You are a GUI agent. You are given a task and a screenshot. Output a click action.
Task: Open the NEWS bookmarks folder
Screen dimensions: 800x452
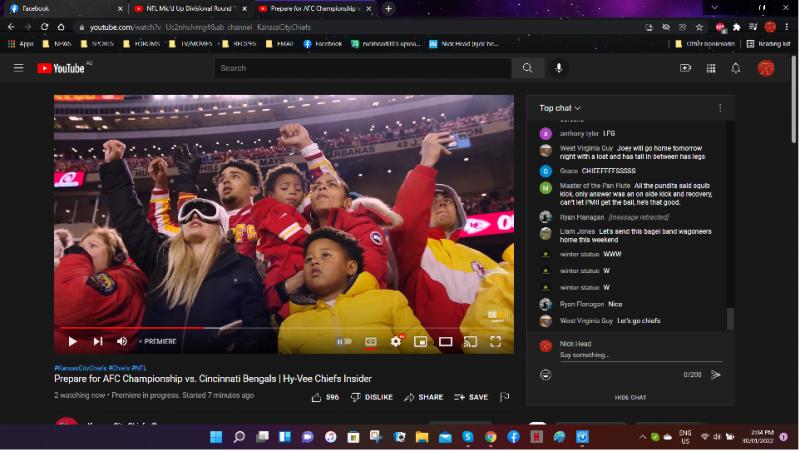[x=57, y=44]
